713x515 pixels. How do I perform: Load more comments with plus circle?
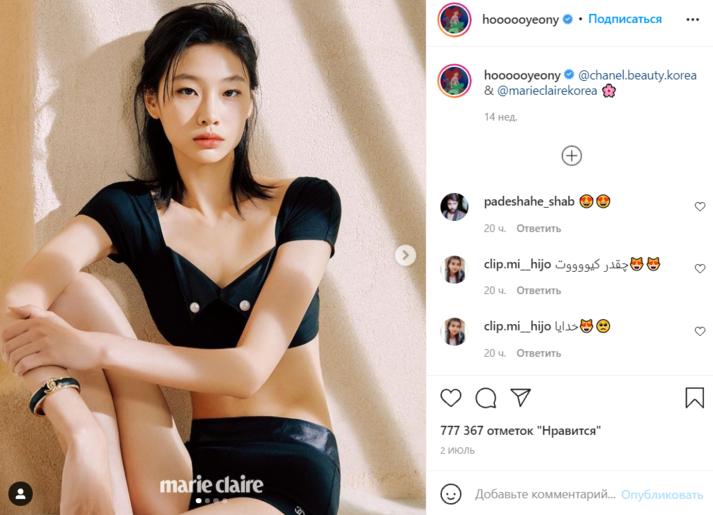pos(572,156)
